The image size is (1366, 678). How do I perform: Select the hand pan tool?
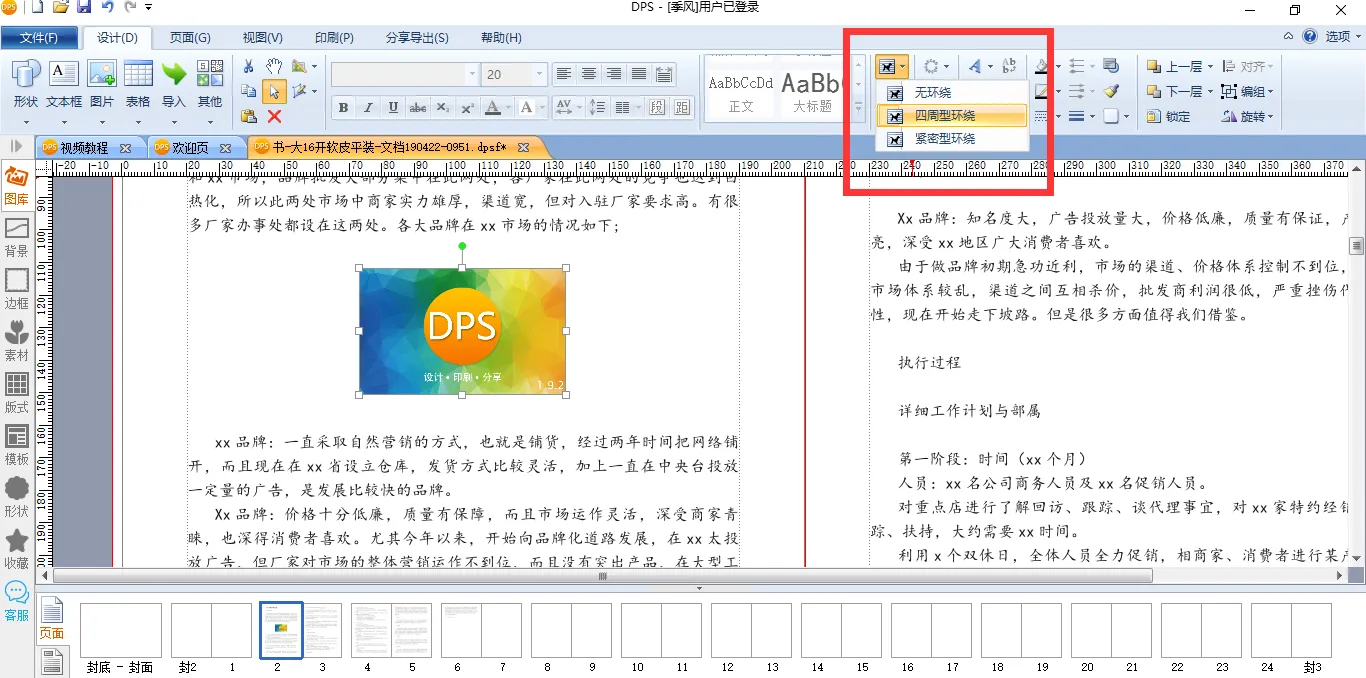tap(274, 66)
